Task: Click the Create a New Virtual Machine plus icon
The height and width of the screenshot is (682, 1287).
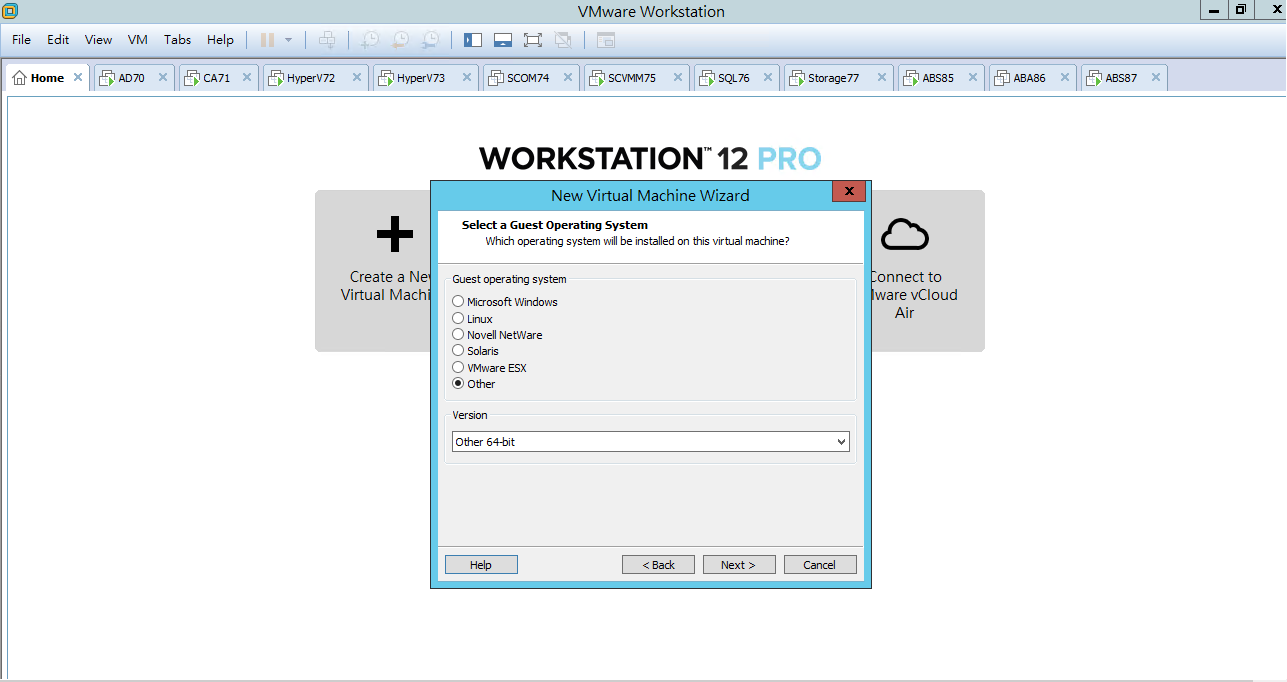Action: [394, 234]
